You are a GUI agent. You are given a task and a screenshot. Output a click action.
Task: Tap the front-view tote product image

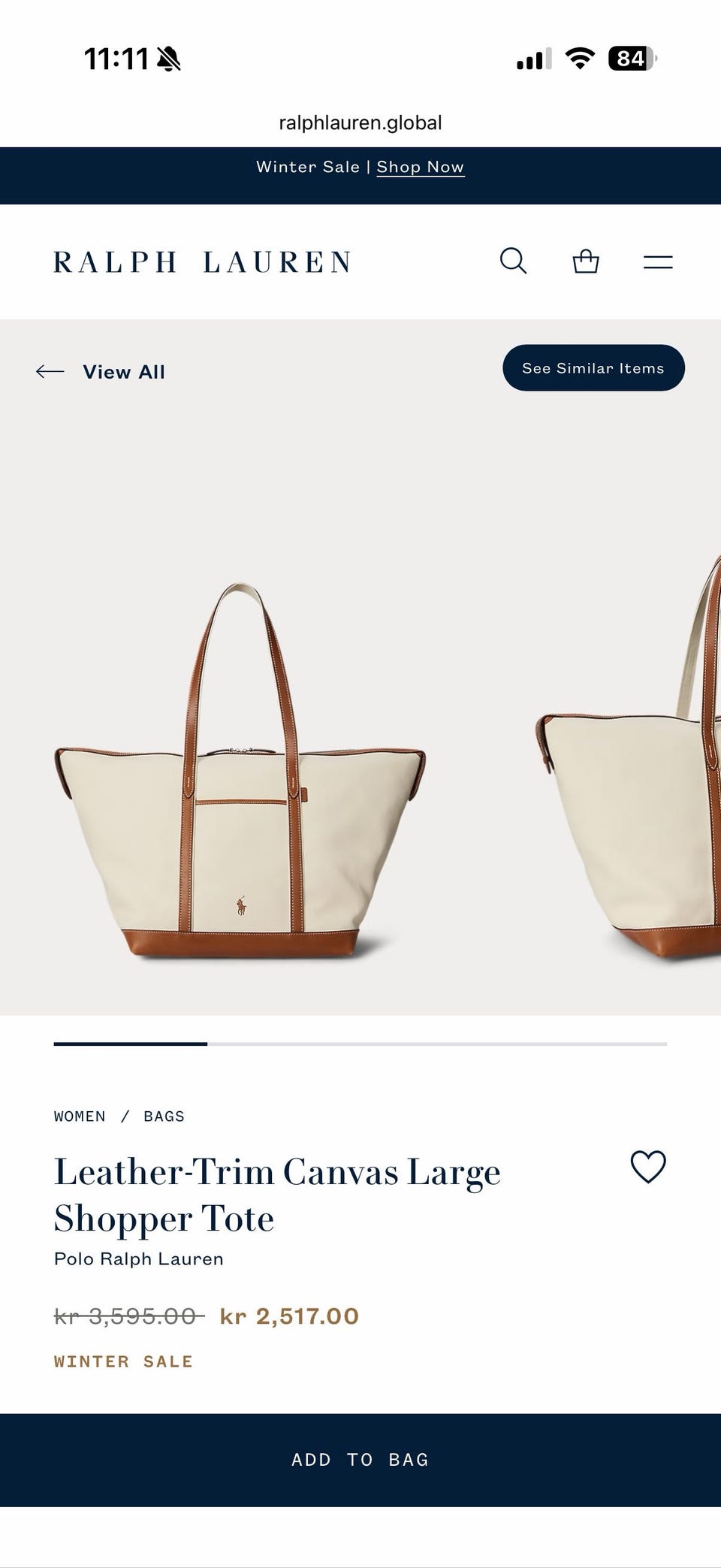(x=240, y=770)
